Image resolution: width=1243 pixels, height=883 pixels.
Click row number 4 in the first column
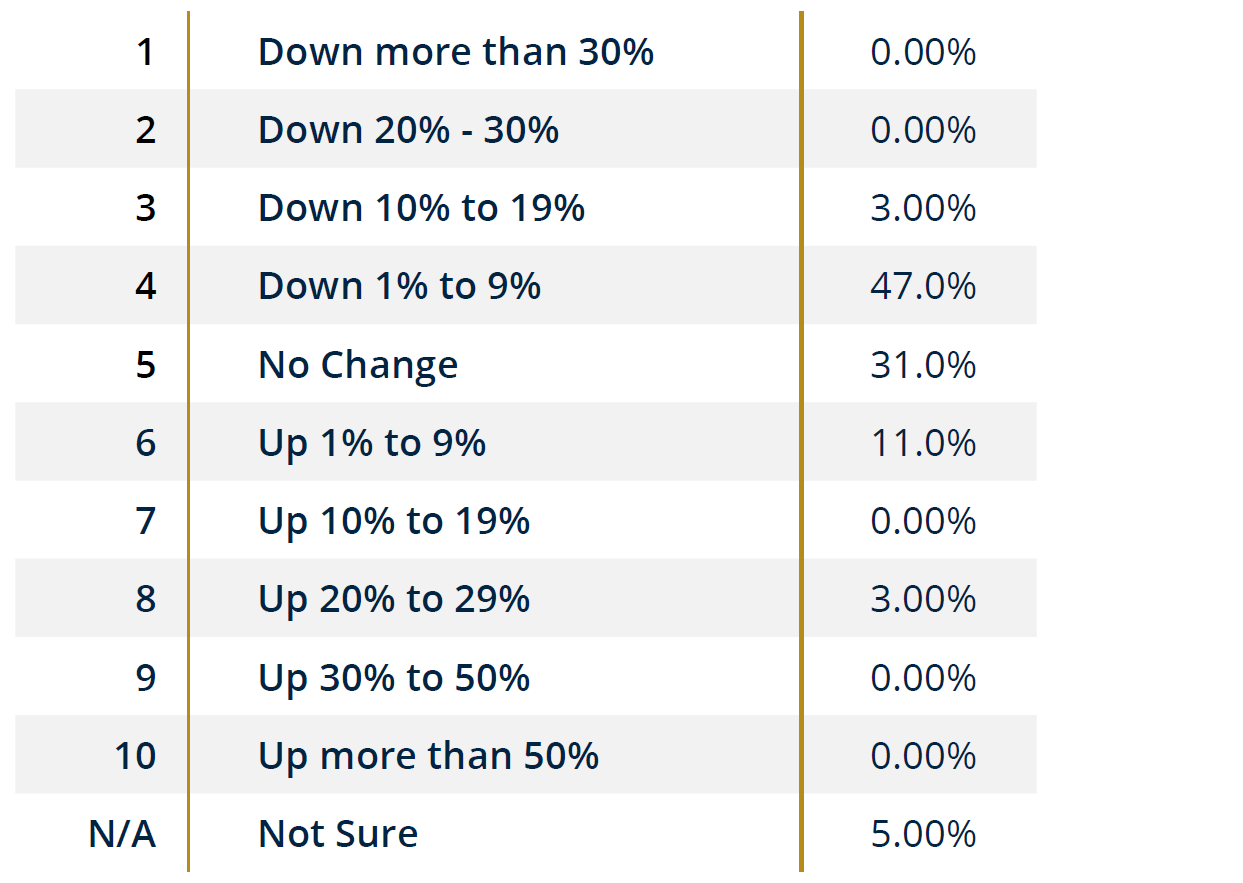pyautogui.click(x=146, y=287)
